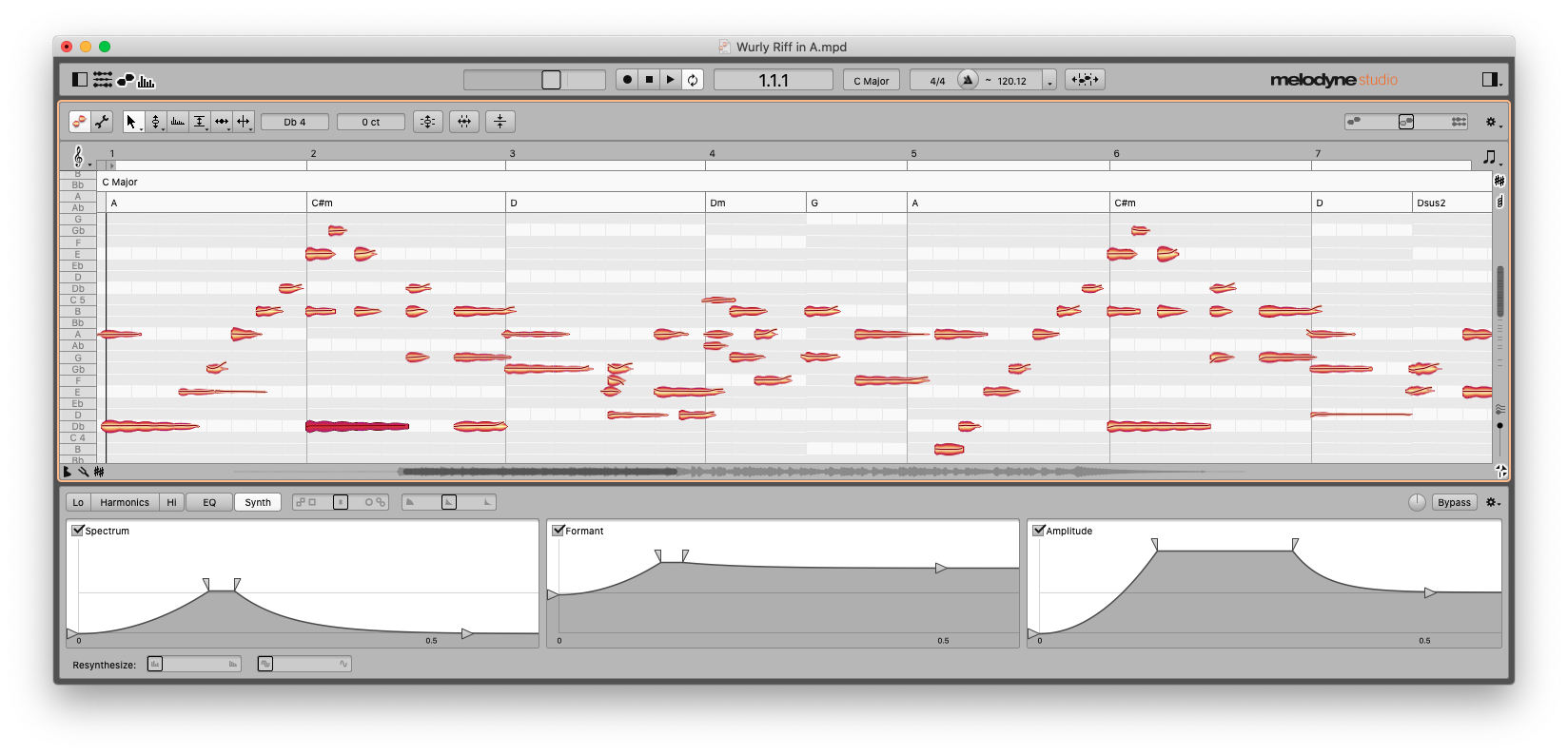Select the Pitch tool
Viewport: 1568px width, 755px height.
(155, 122)
